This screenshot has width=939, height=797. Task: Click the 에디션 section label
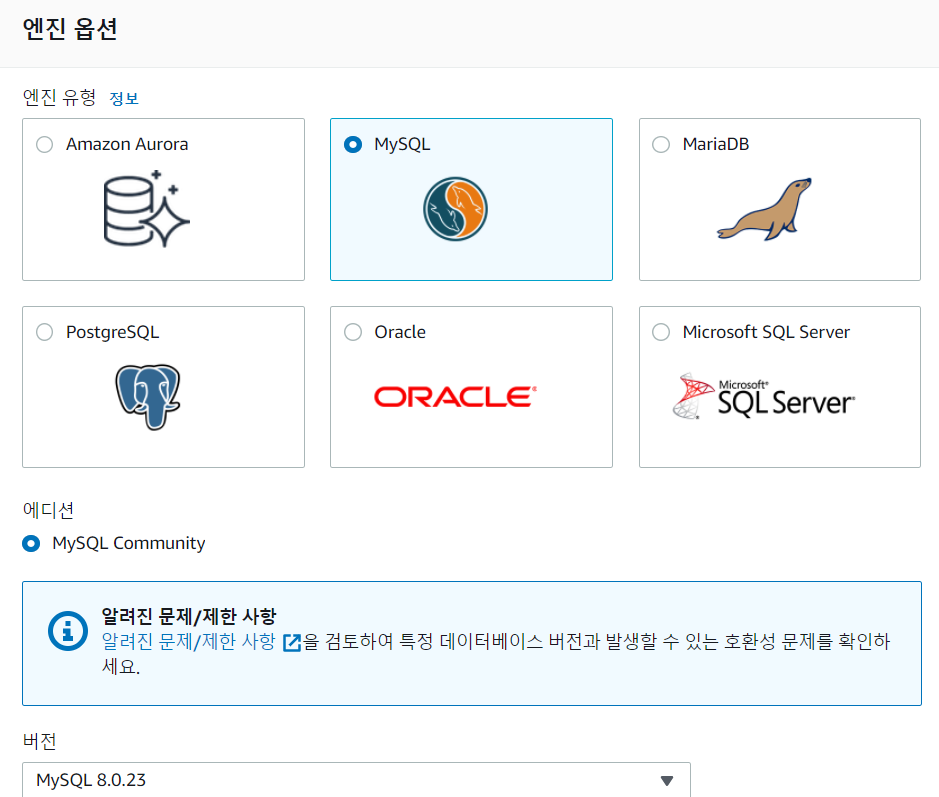click(49, 510)
